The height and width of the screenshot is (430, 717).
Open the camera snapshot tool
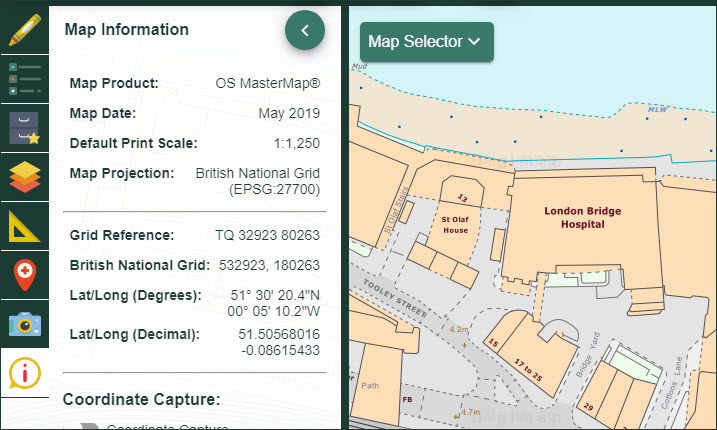pos(24,323)
